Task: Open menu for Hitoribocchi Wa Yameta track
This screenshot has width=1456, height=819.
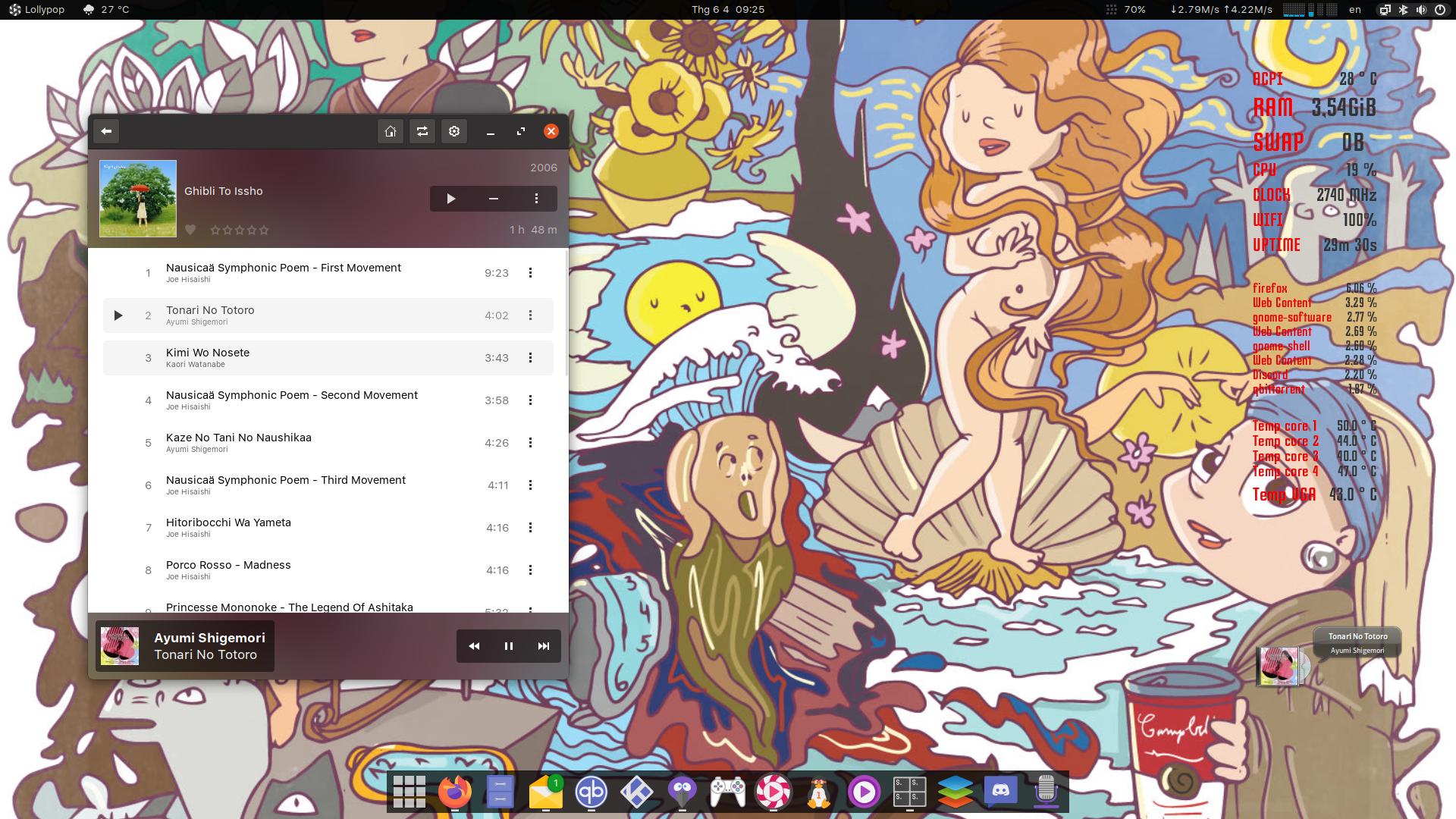Action: click(531, 528)
